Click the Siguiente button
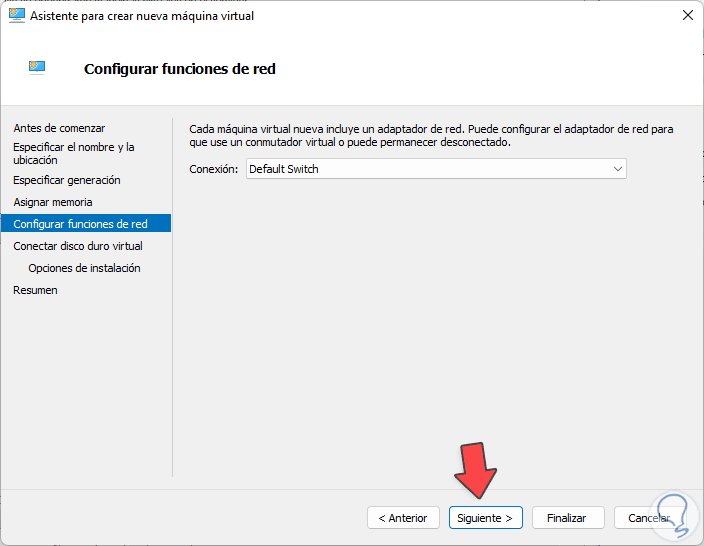 click(485, 518)
